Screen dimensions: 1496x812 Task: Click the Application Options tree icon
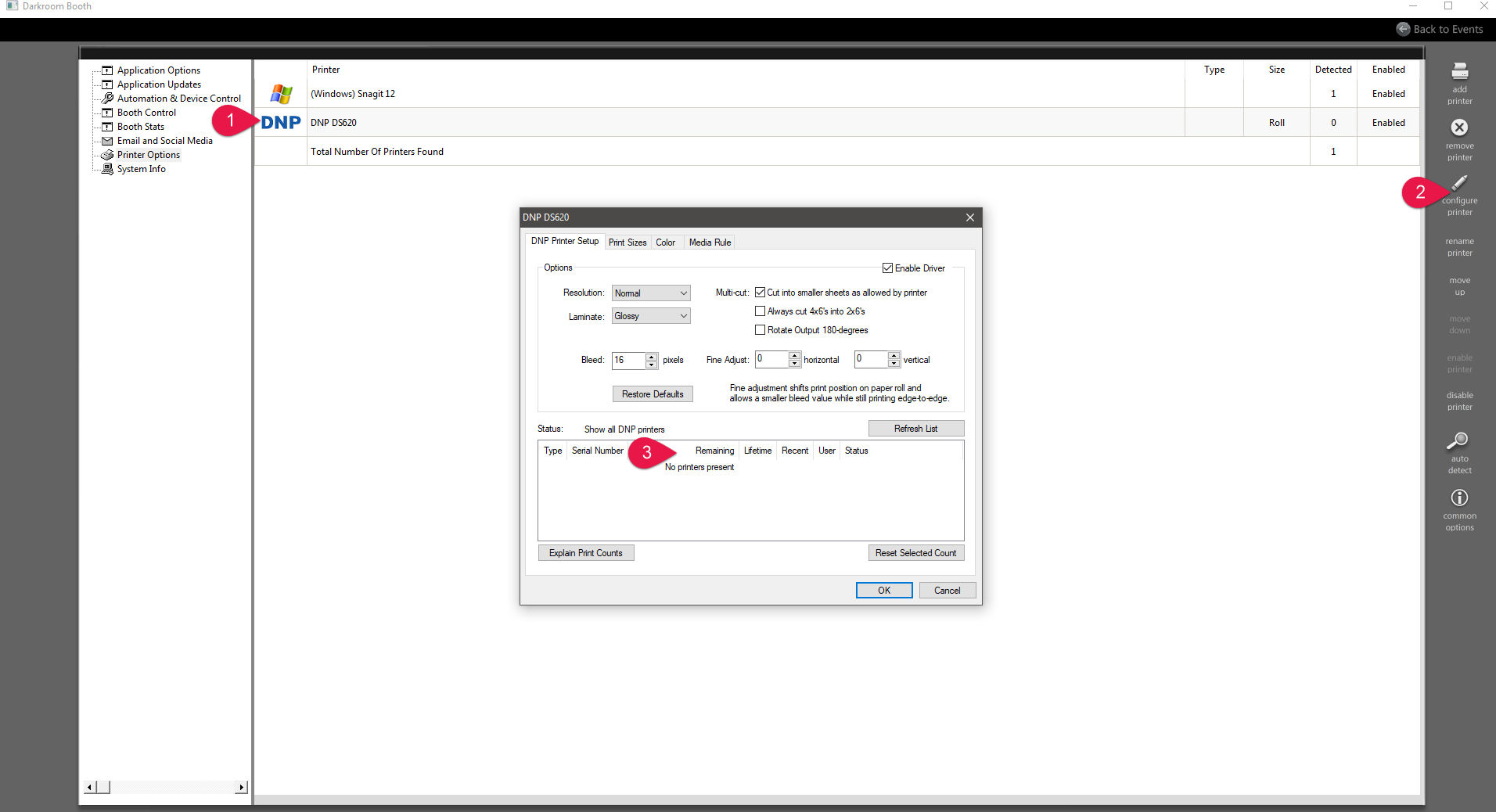(x=108, y=70)
